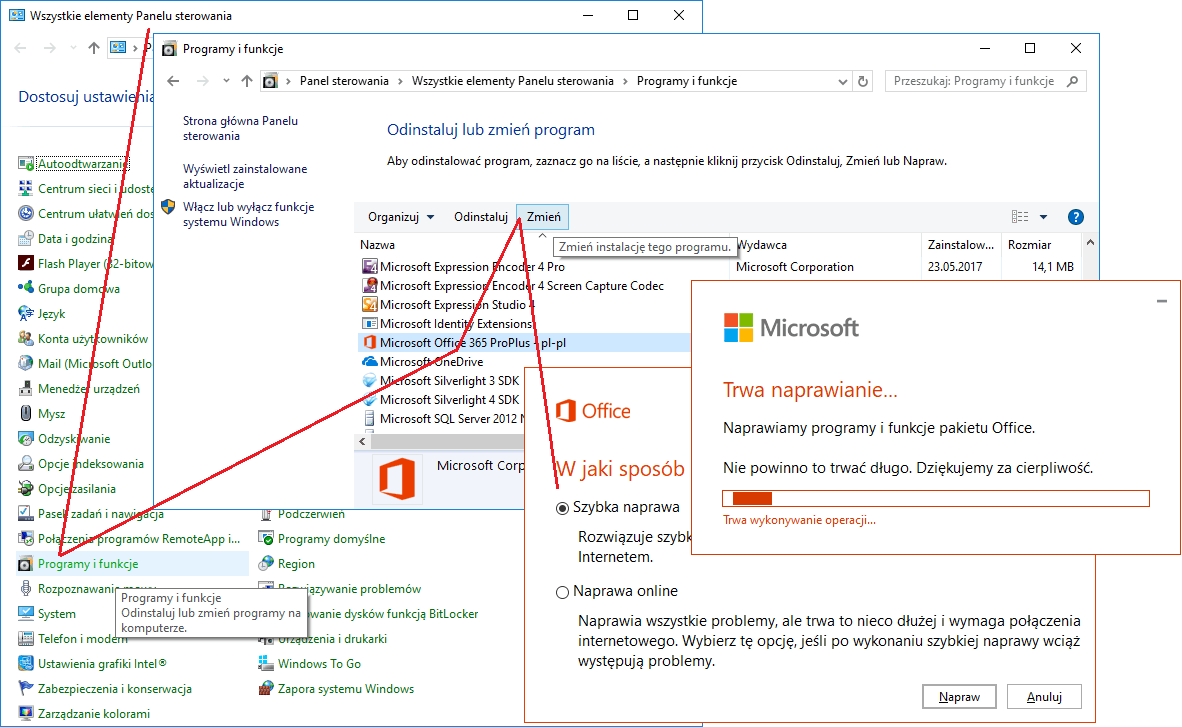Select the Szybka naprawa radio option
The height and width of the screenshot is (727, 1182).
pyautogui.click(x=562, y=508)
